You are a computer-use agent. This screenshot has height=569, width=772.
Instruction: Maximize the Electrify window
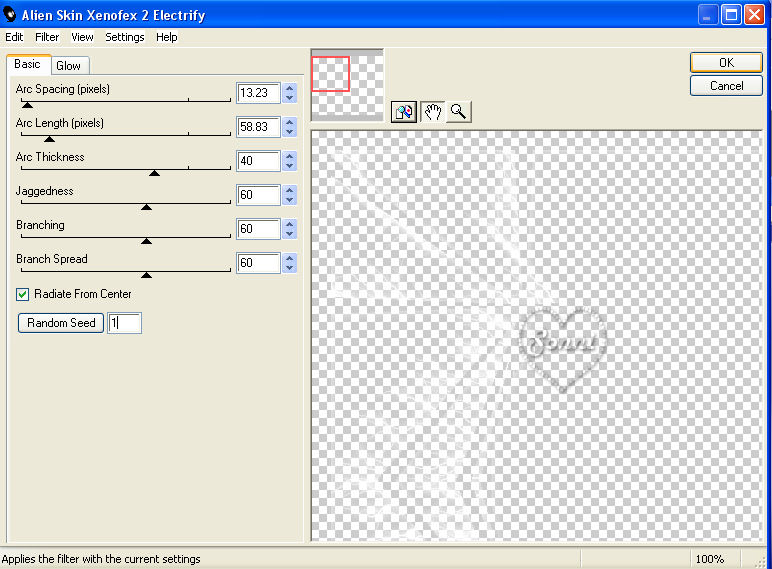click(731, 15)
